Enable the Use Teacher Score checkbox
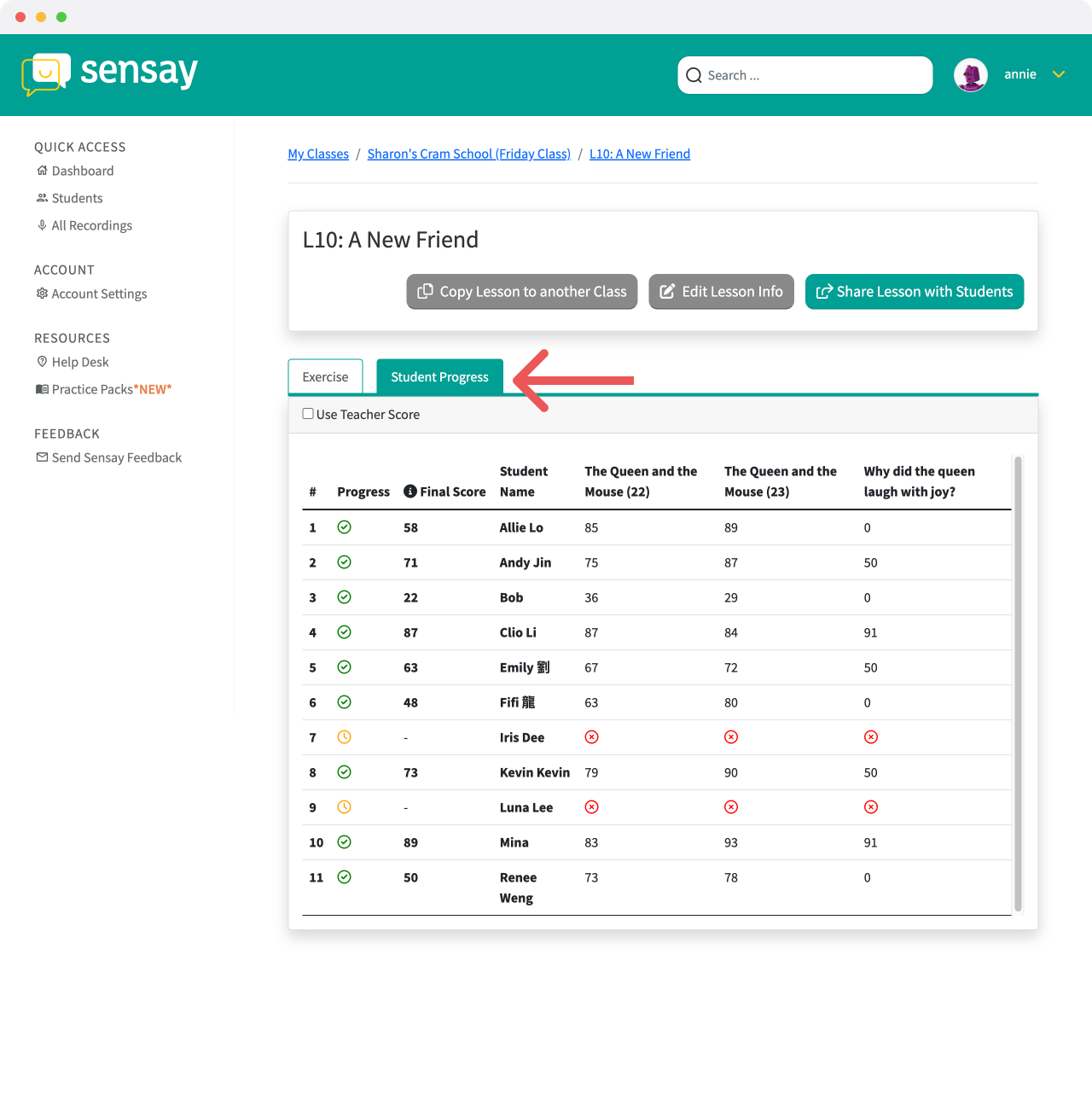 (x=308, y=414)
